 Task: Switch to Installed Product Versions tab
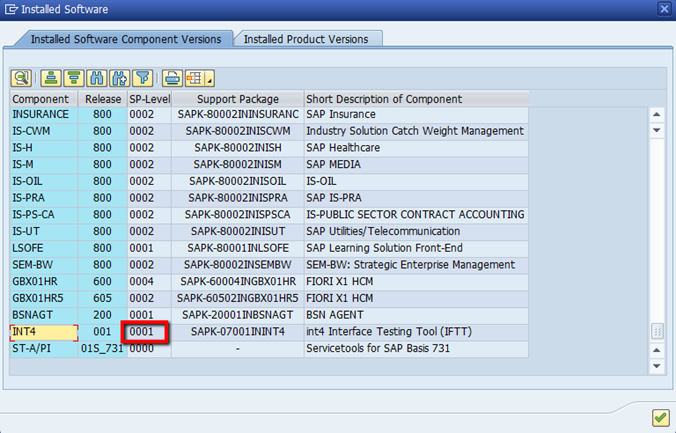[306, 39]
